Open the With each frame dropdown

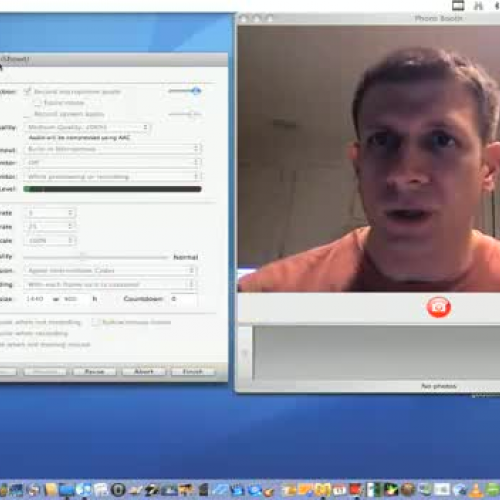pyautogui.click(x=110, y=284)
